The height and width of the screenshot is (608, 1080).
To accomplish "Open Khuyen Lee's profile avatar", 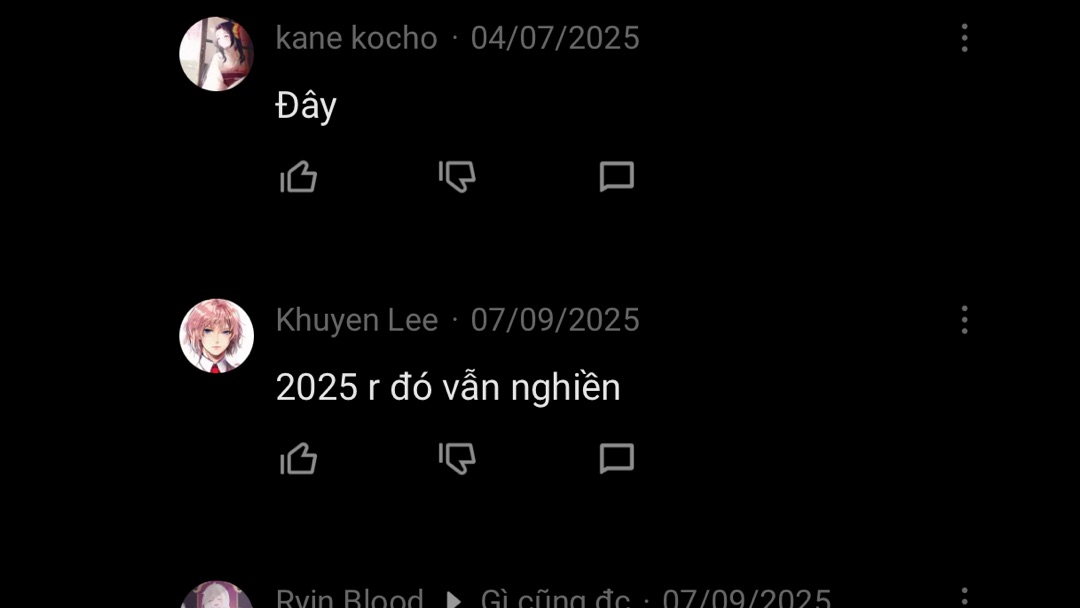I will pos(216,336).
